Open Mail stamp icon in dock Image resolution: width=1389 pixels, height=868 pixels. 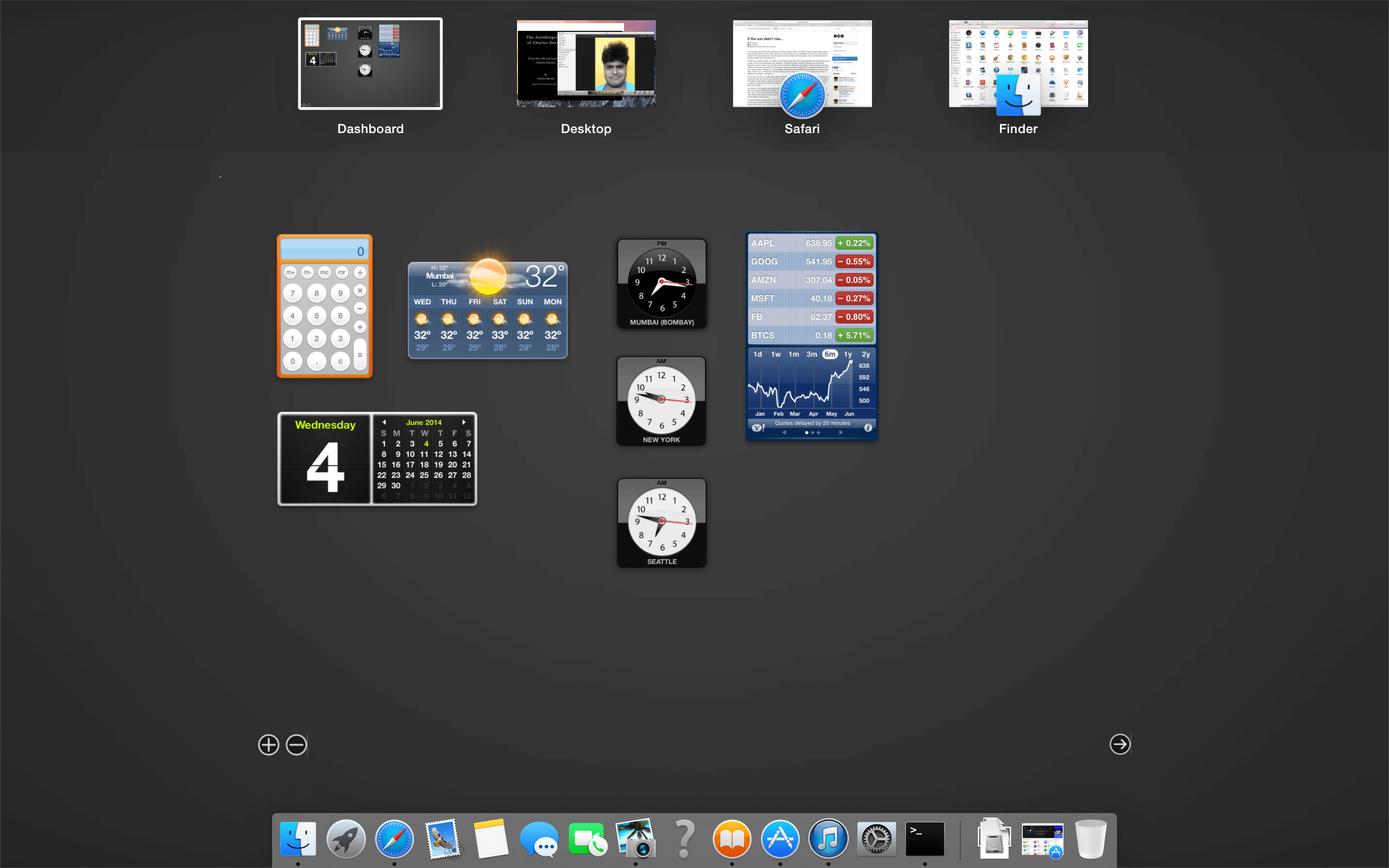(443, 839)
